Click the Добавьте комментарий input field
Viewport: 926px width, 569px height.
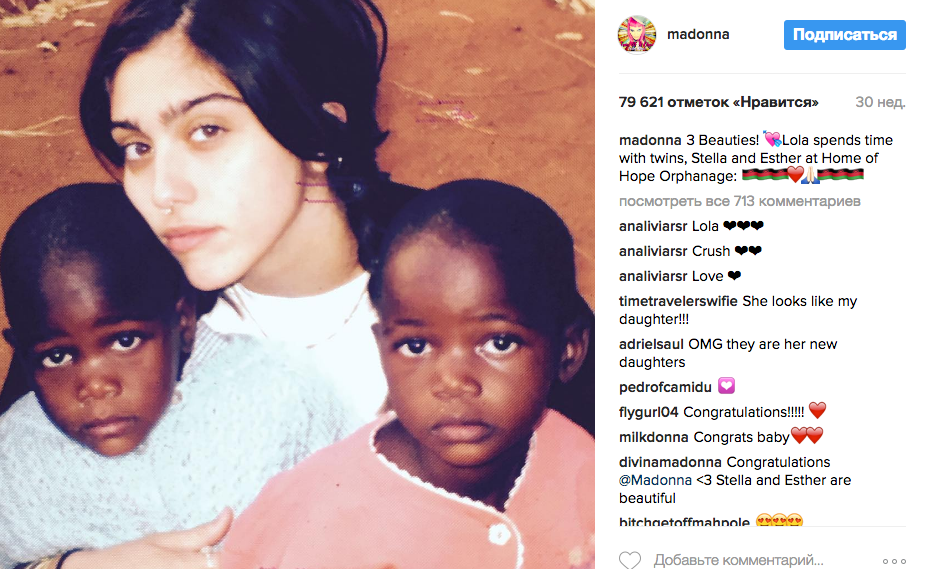738,560
